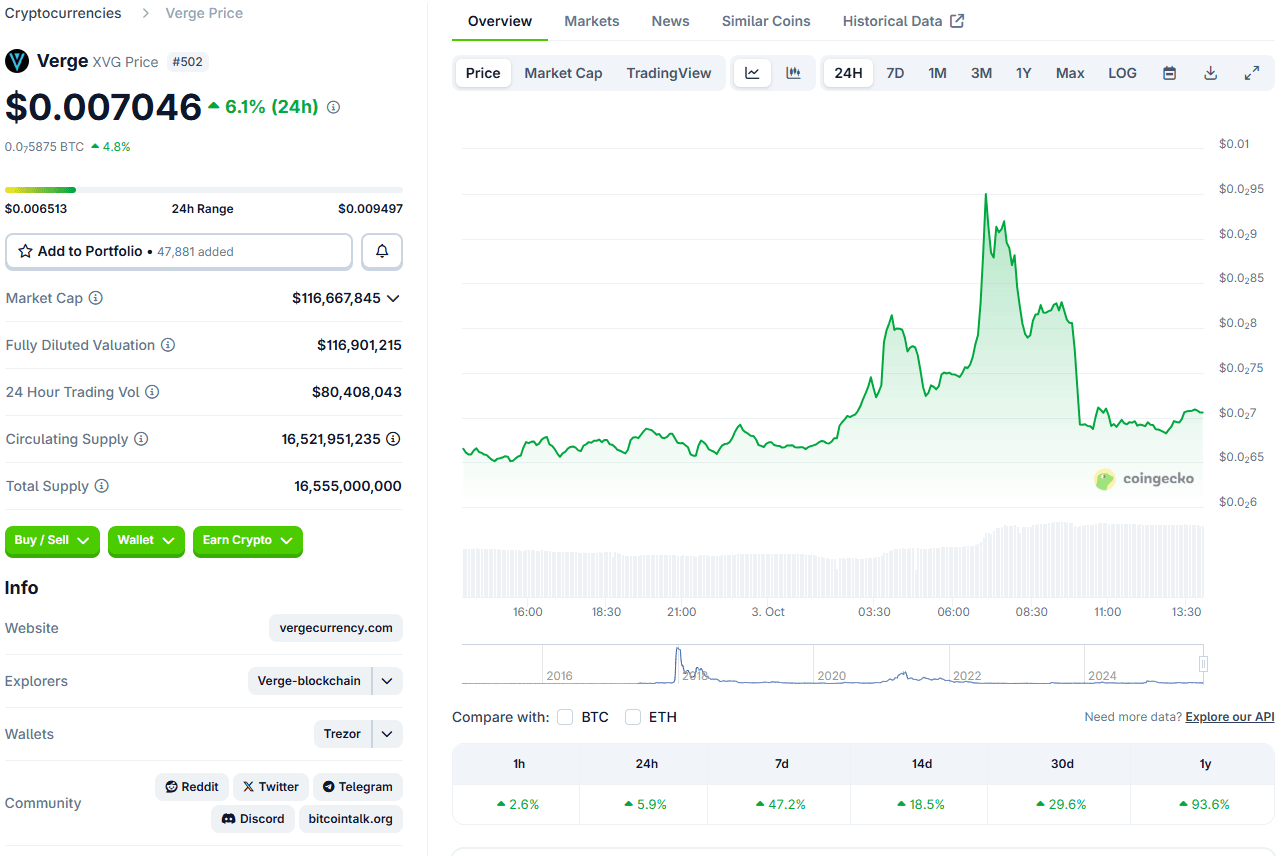This screenshot has height=856, width=1284.
Task: Click the Explore our API link
Action: 1229,717
